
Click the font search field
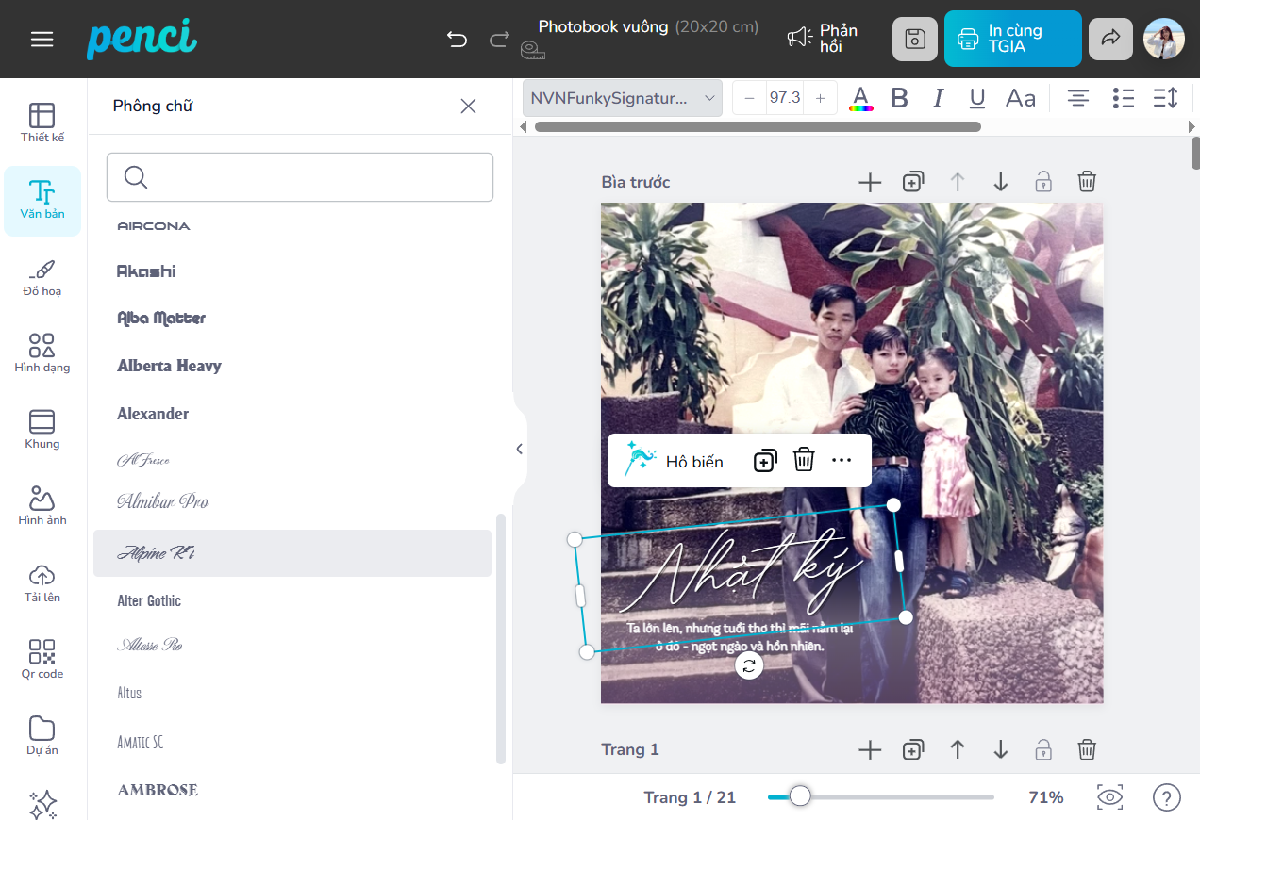click(300, 178)
